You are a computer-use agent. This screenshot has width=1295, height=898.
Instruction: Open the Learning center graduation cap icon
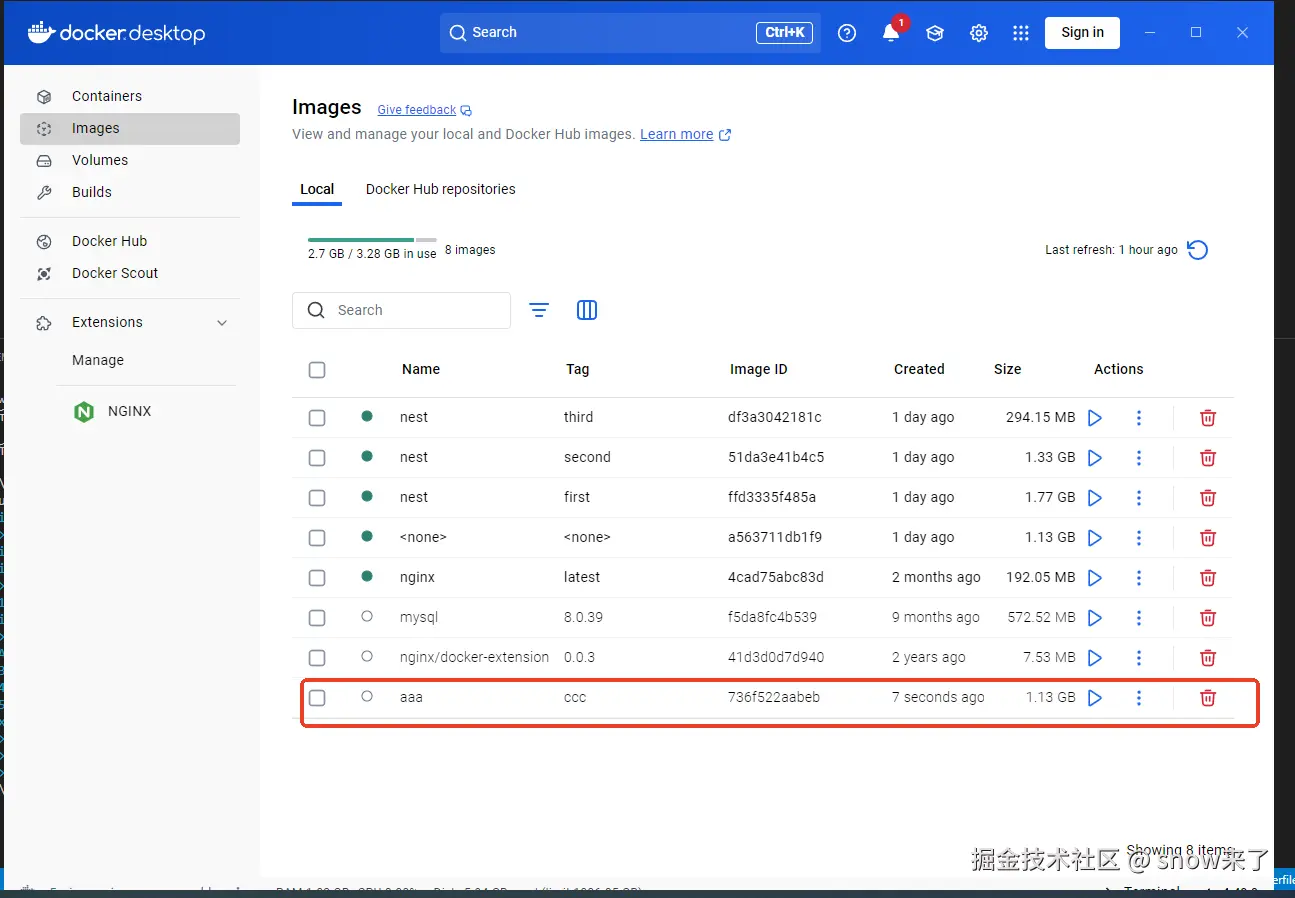(935, 33)
